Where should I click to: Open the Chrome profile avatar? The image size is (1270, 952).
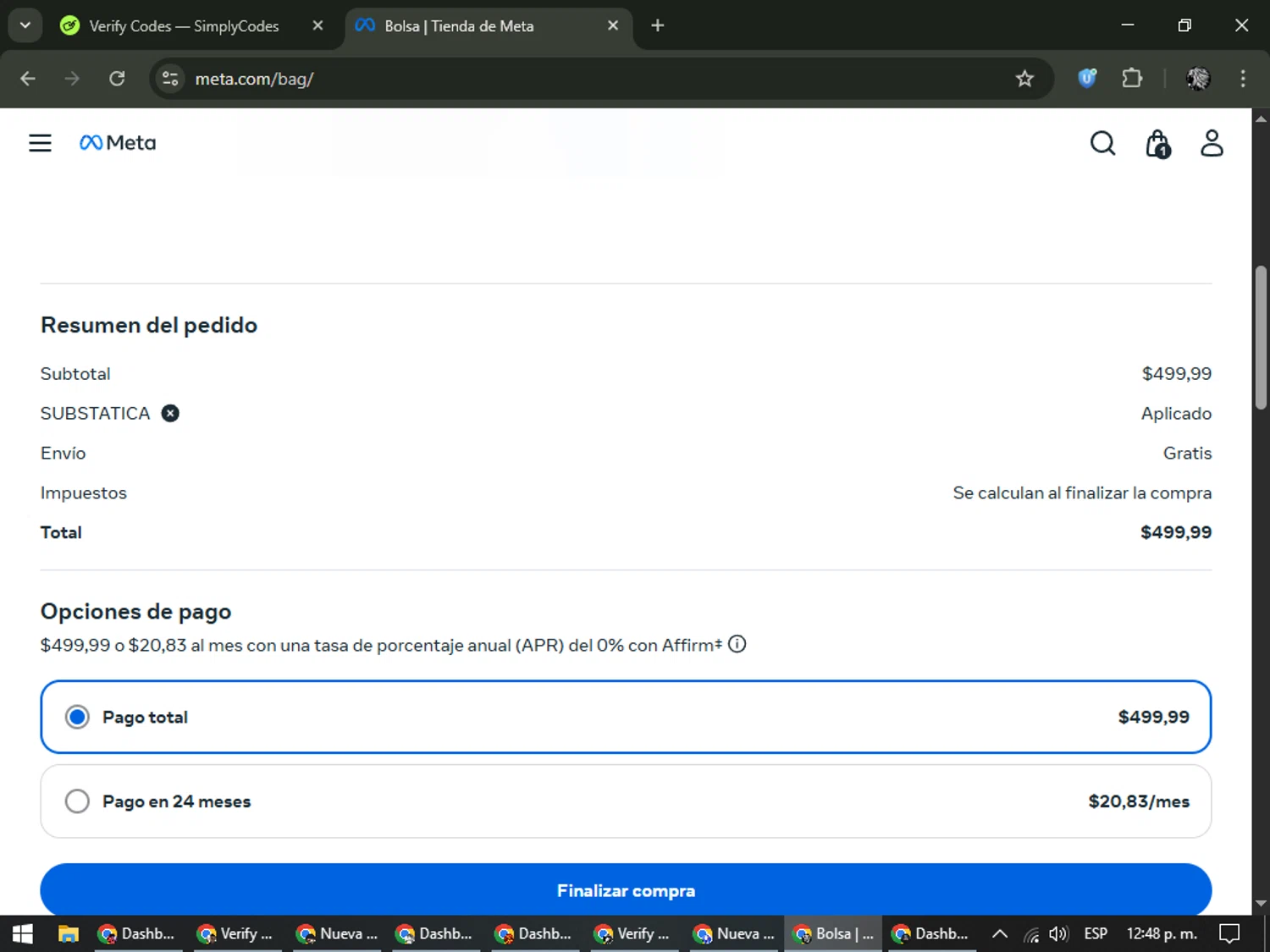[x=1198, y=79]
